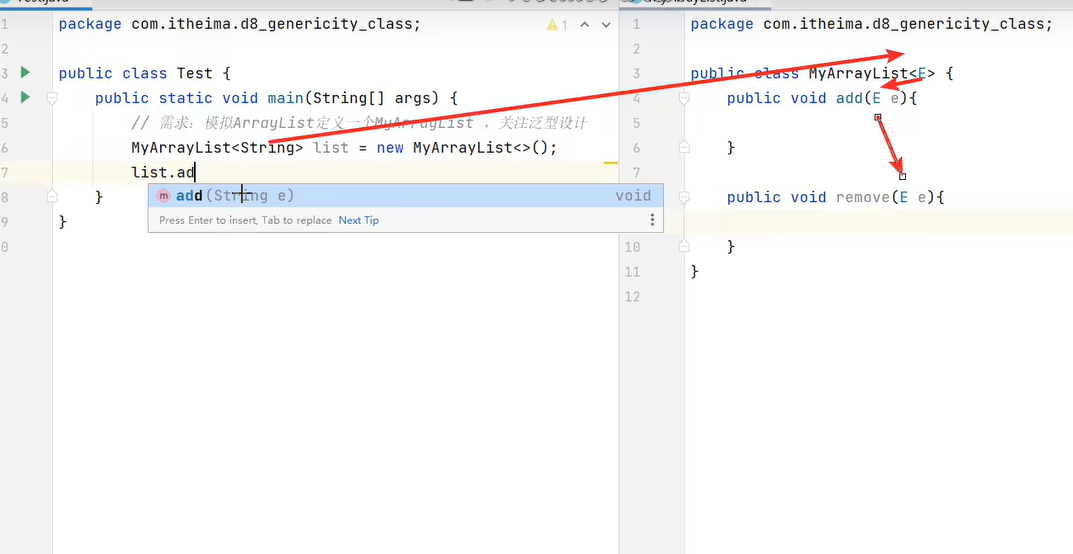Collapse main method fold marker in Test.java
The height and width of the screenshot is (554, 1073).
pyautogui.click(x=52, y=98)
